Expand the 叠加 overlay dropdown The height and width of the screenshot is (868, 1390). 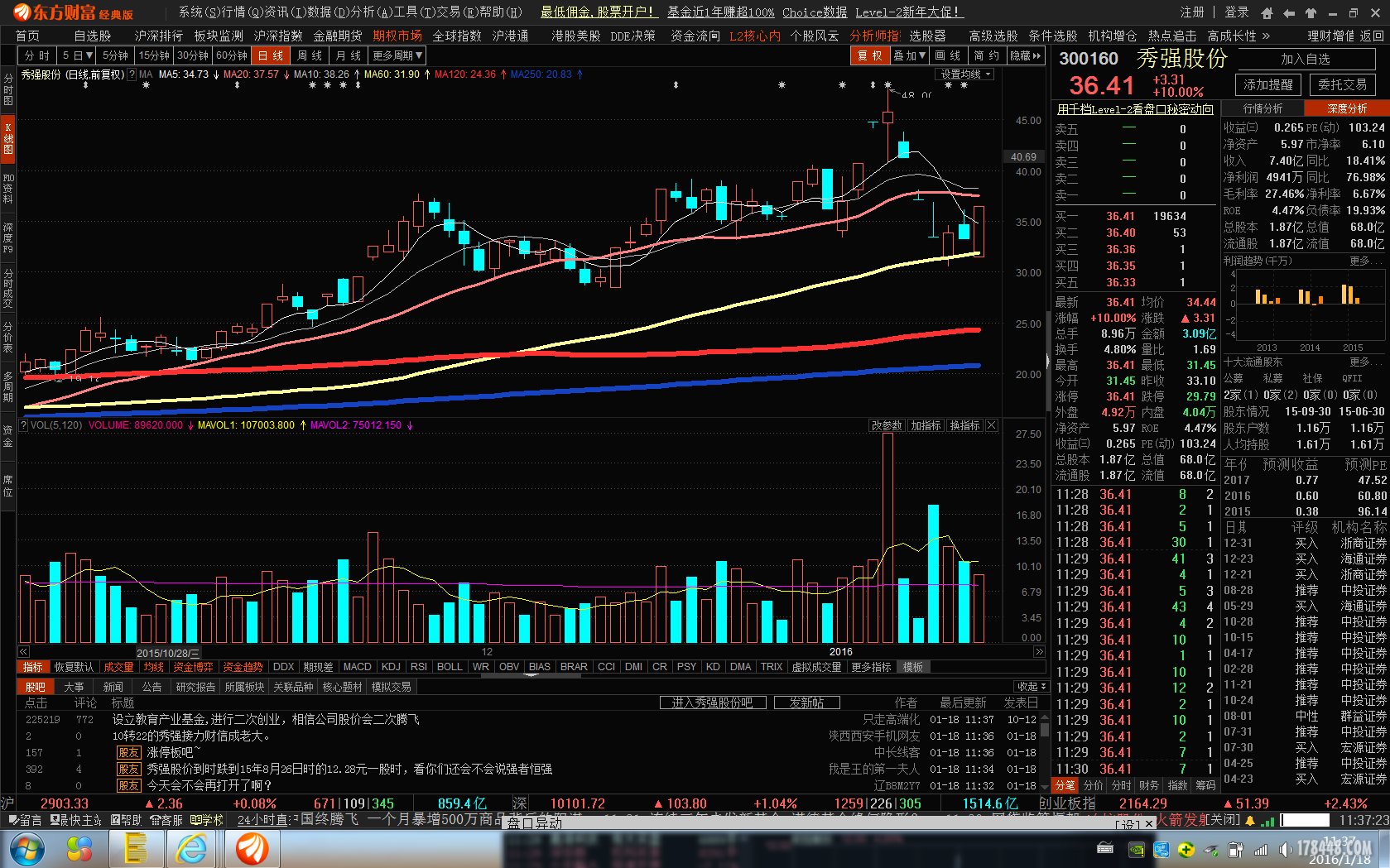pos(909,55)
